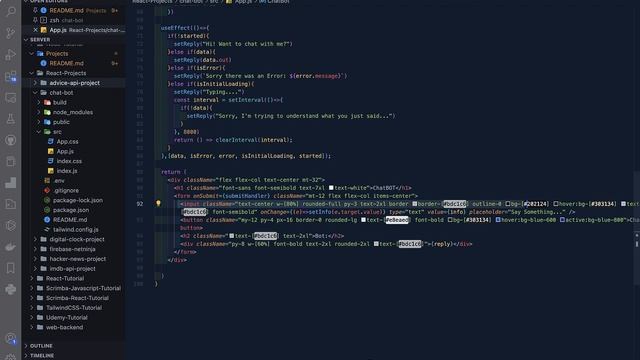Place cursor on 'return (' line in editor
640x360 pixels.
173,172
